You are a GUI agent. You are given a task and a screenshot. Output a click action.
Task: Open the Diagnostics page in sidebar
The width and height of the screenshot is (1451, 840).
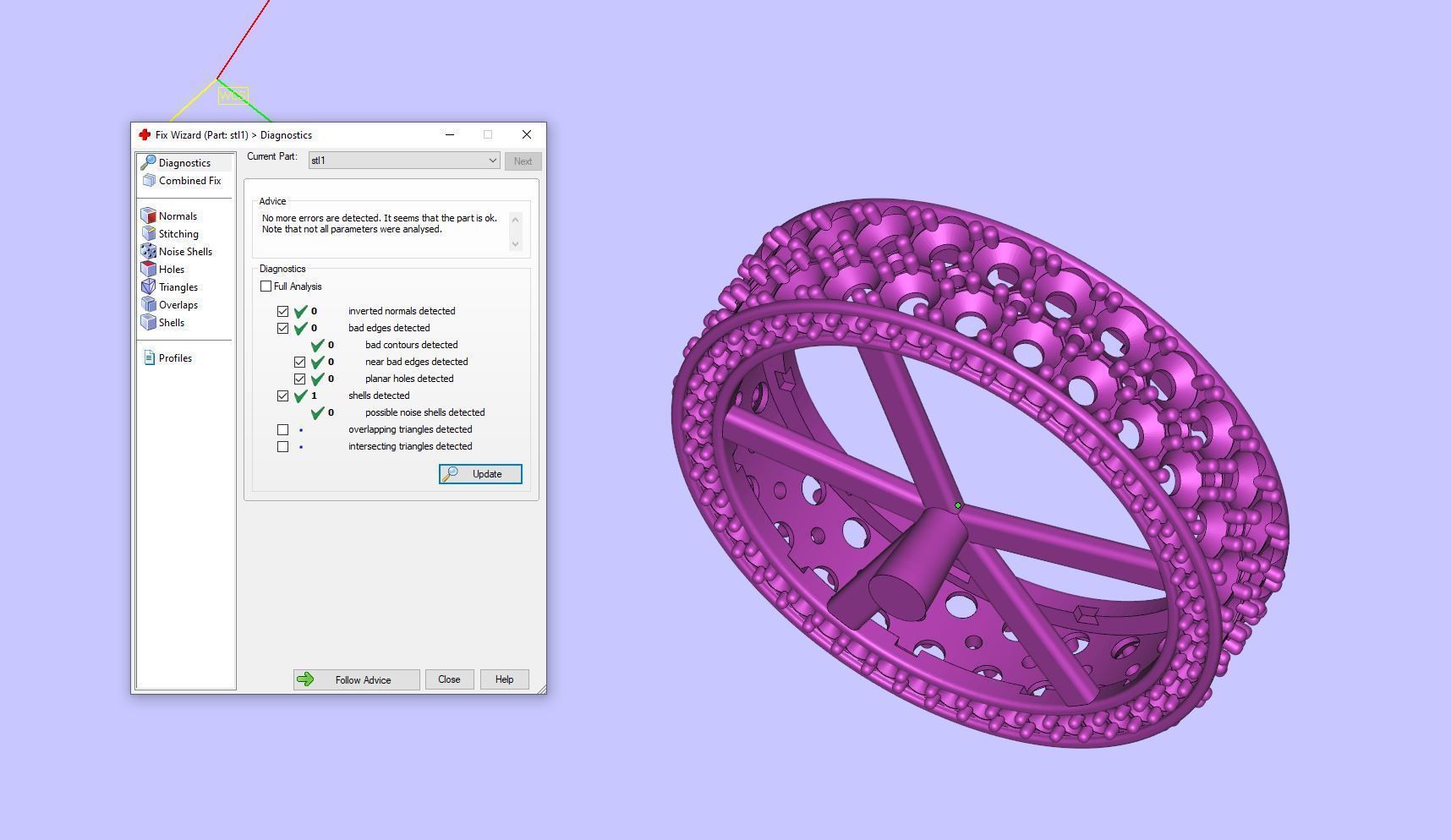(x=184, y=162)
